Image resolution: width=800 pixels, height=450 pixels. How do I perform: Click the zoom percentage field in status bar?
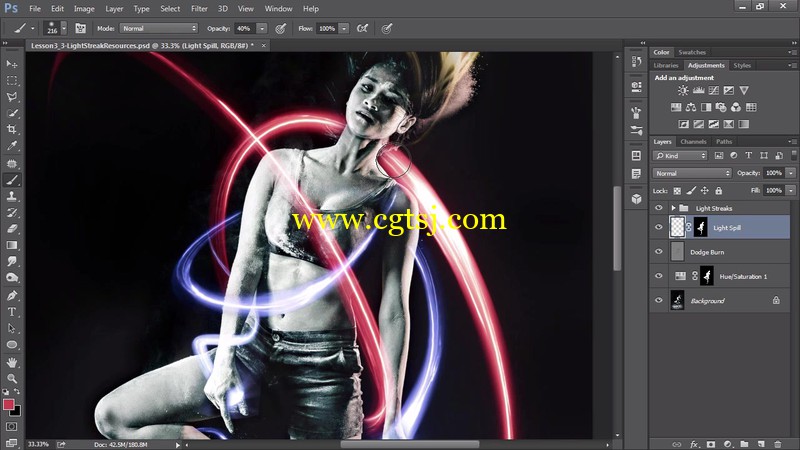[38, 444]
